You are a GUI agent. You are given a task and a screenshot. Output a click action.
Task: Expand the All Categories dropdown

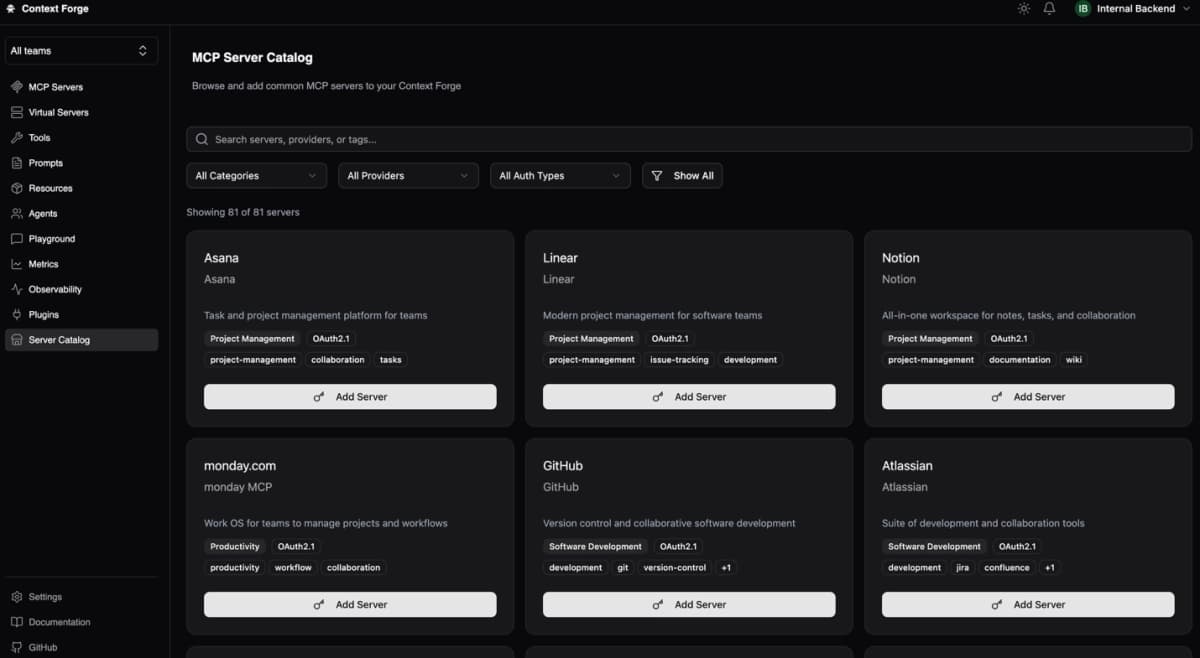coord(256,175)
